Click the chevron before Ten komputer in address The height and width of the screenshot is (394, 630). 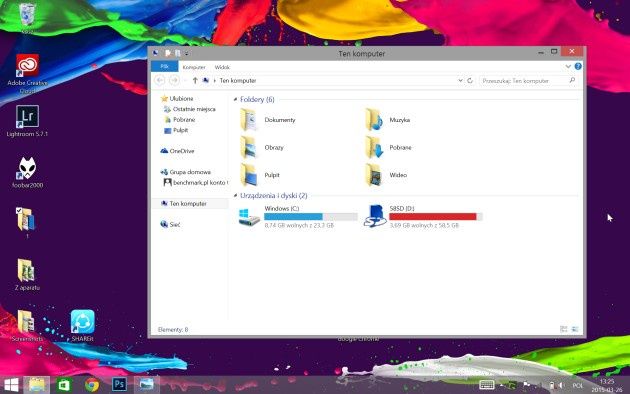pyautogui.click(x=215, y=81)
